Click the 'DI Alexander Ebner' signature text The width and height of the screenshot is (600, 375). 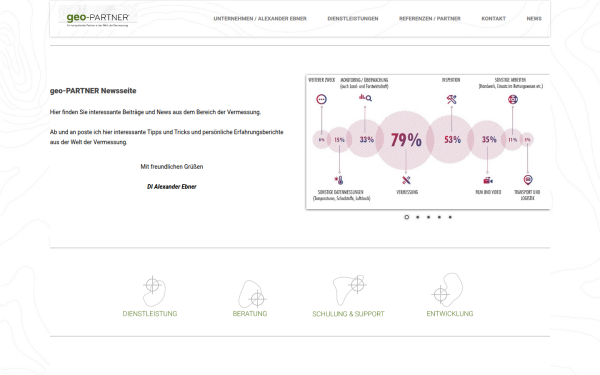click(171, 187)
